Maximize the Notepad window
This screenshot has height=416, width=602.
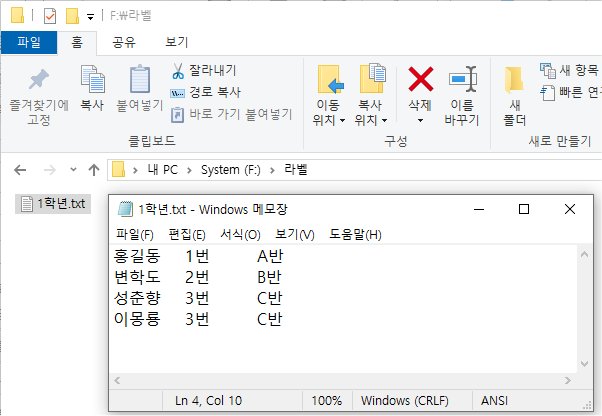coord(524,209)
